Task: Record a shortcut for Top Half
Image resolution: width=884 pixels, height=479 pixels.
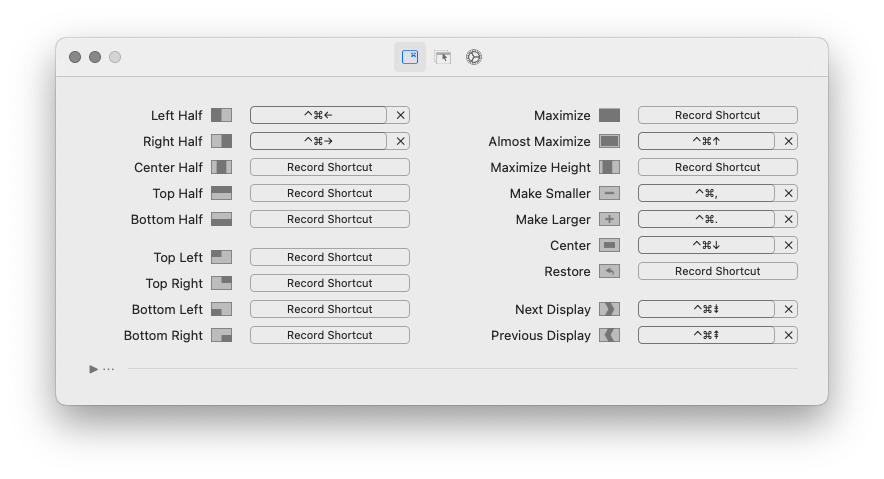Action: click(330, 193)
